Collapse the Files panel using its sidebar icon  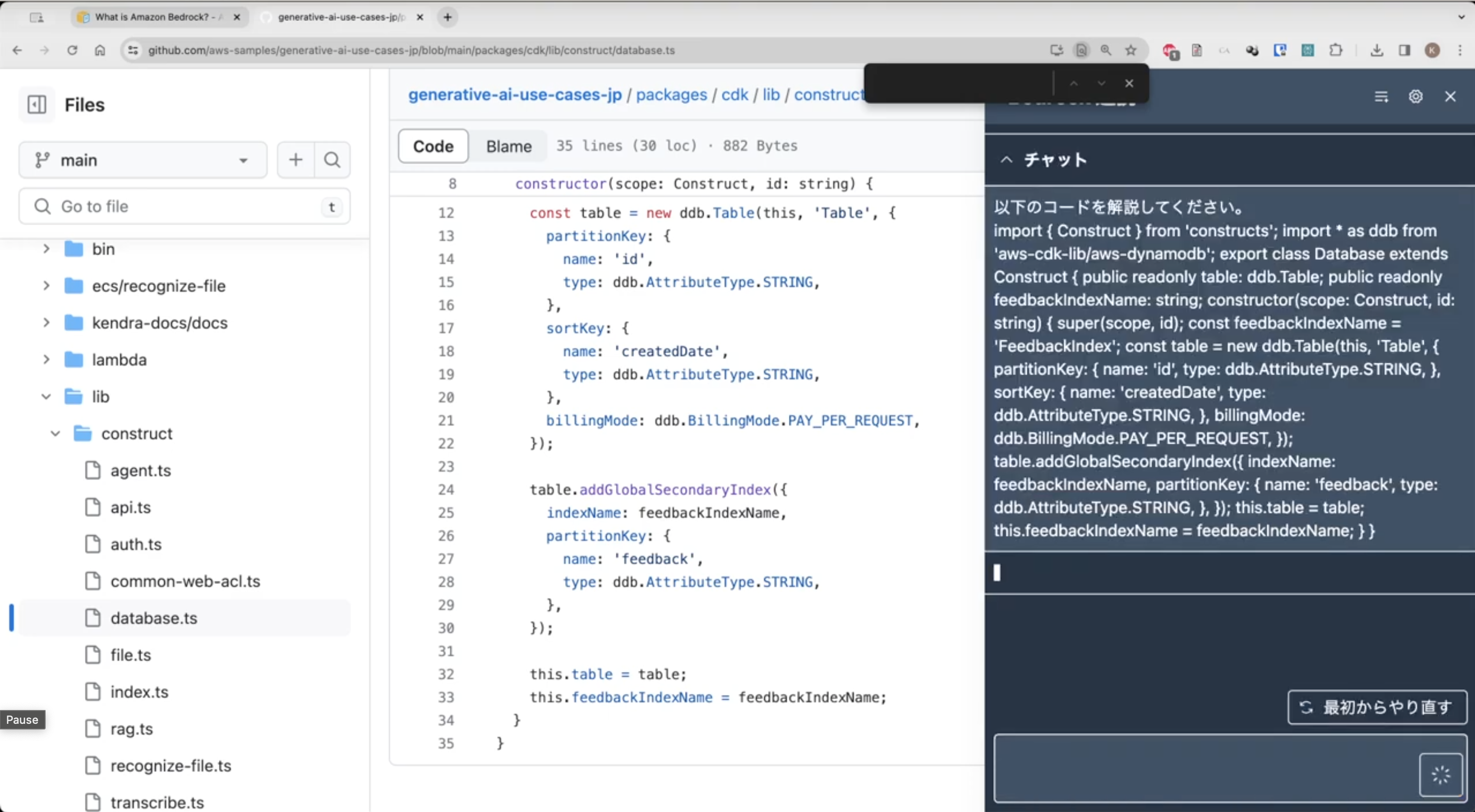(36, 105)
